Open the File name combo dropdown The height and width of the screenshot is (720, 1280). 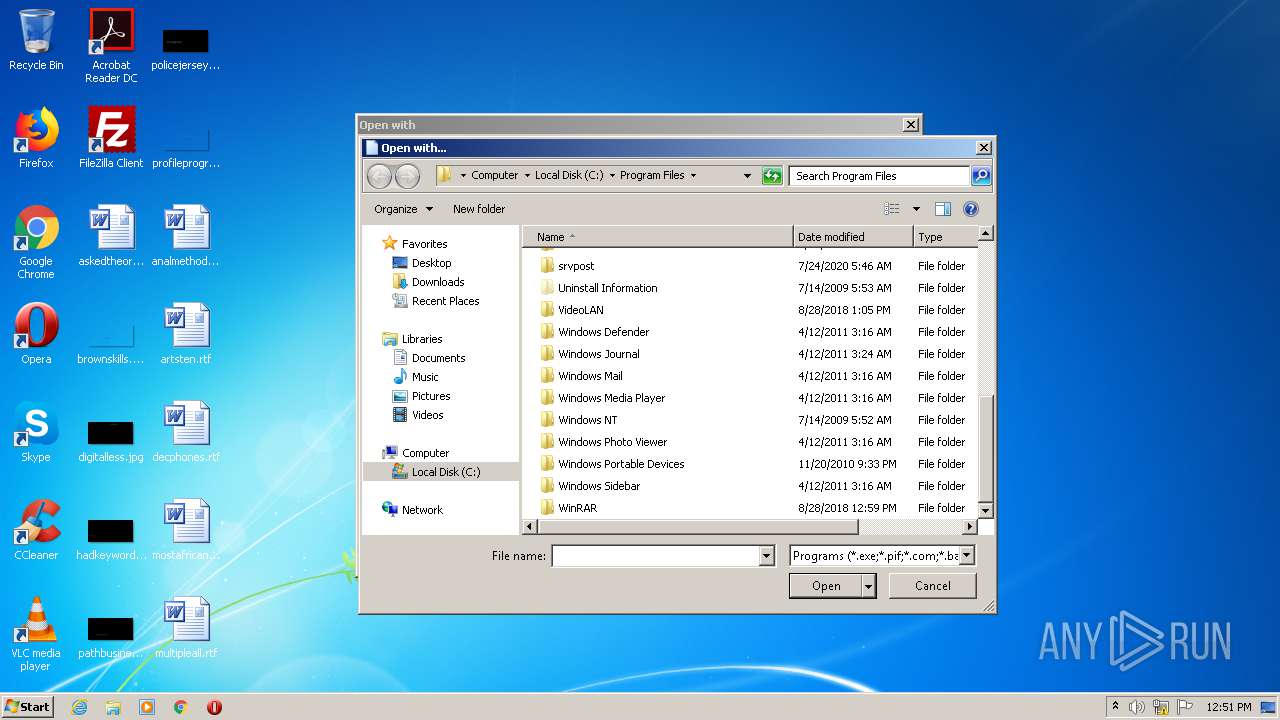767,556
